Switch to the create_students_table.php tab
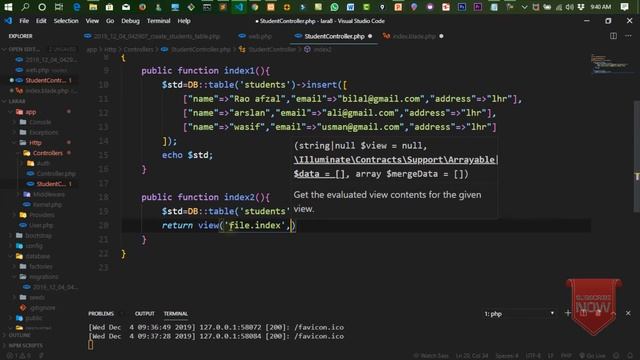640x360 pixels. coord(152,36)
